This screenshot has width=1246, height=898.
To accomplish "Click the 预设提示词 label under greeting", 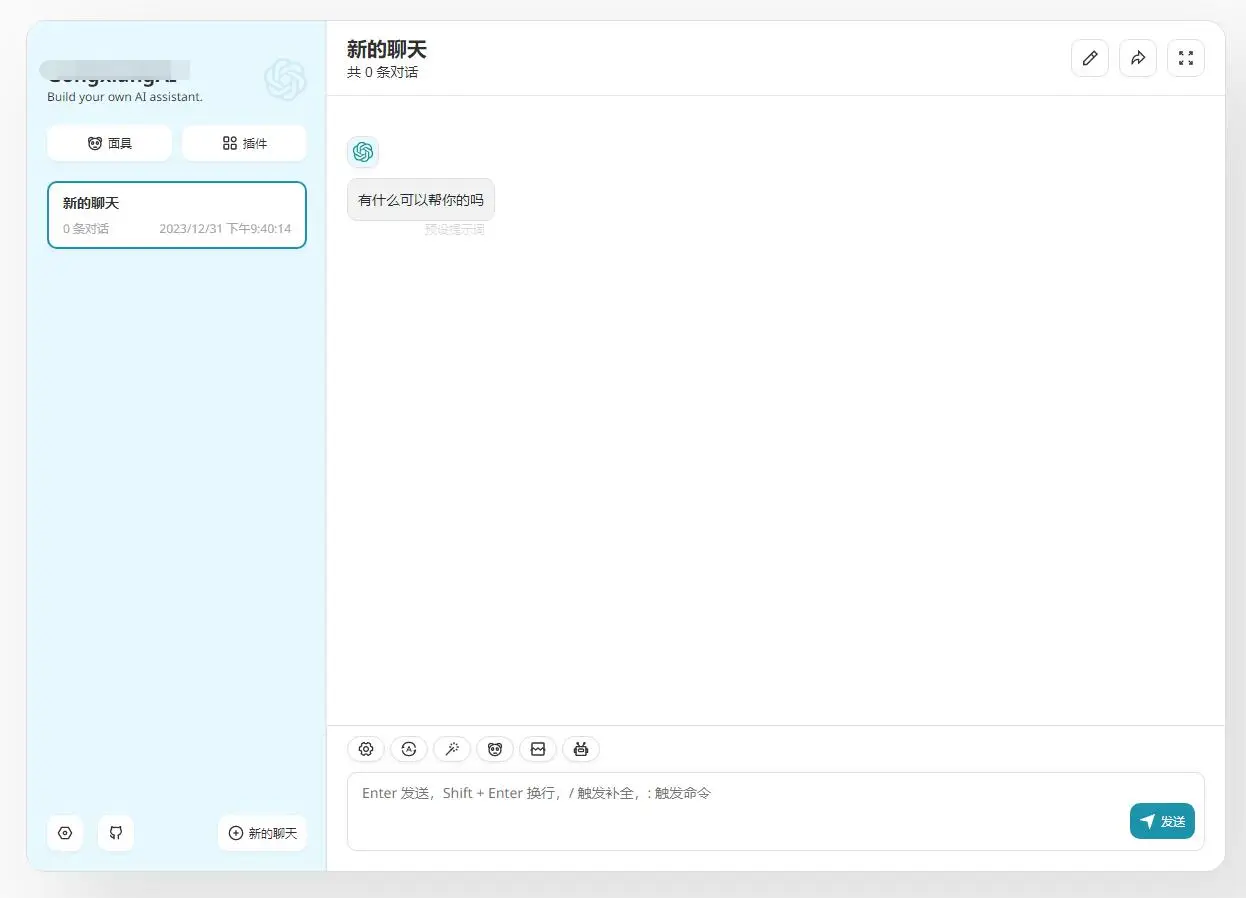I will point(454,229).
